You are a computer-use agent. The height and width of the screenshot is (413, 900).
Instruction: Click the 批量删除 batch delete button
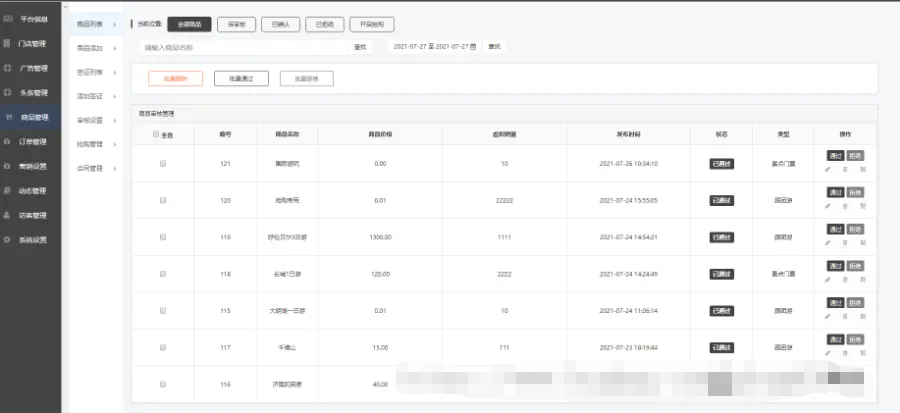tap(175, 78)
